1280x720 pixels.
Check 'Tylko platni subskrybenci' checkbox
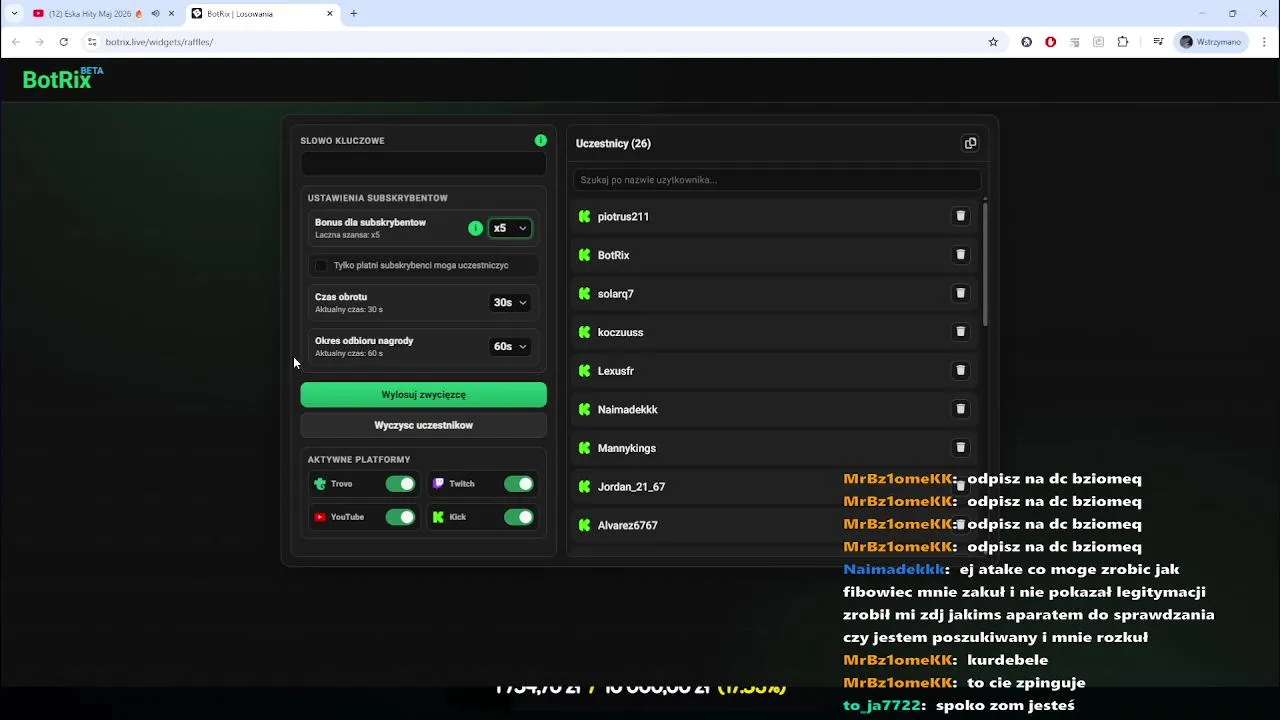click(321, 265)
